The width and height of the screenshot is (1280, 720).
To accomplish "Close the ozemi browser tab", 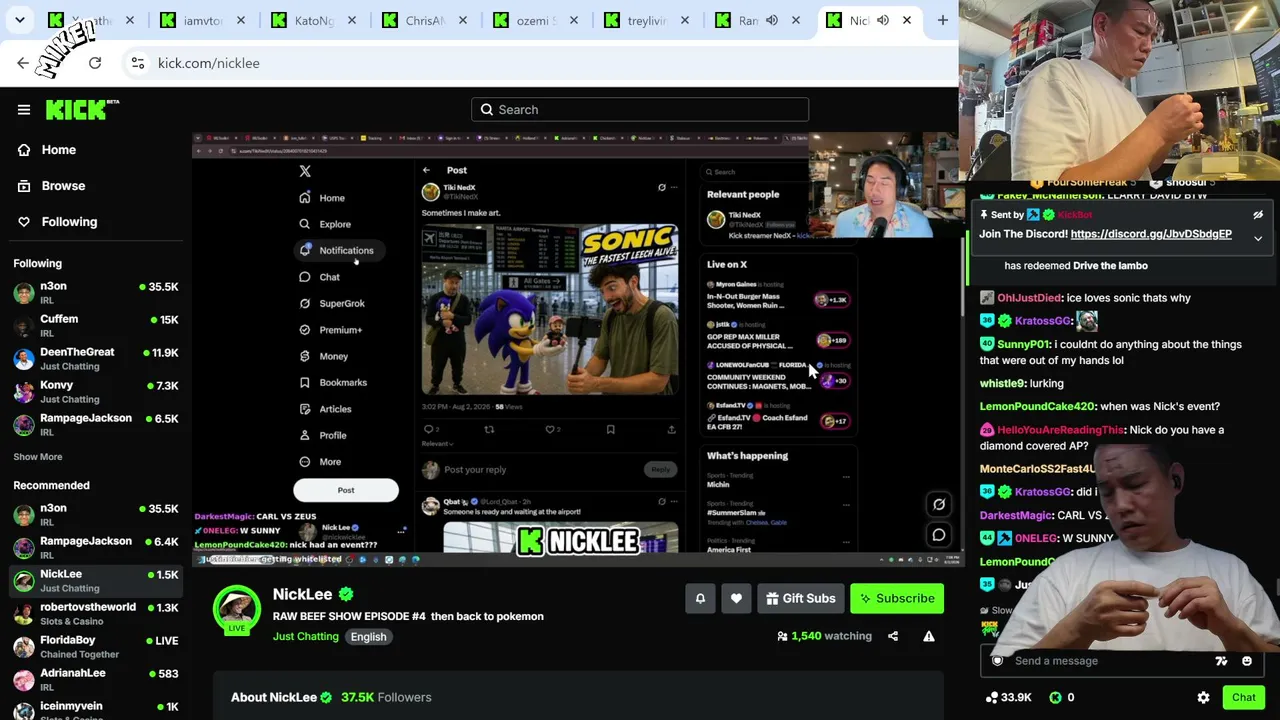I will pyautogui.click(x=574, y=20).
